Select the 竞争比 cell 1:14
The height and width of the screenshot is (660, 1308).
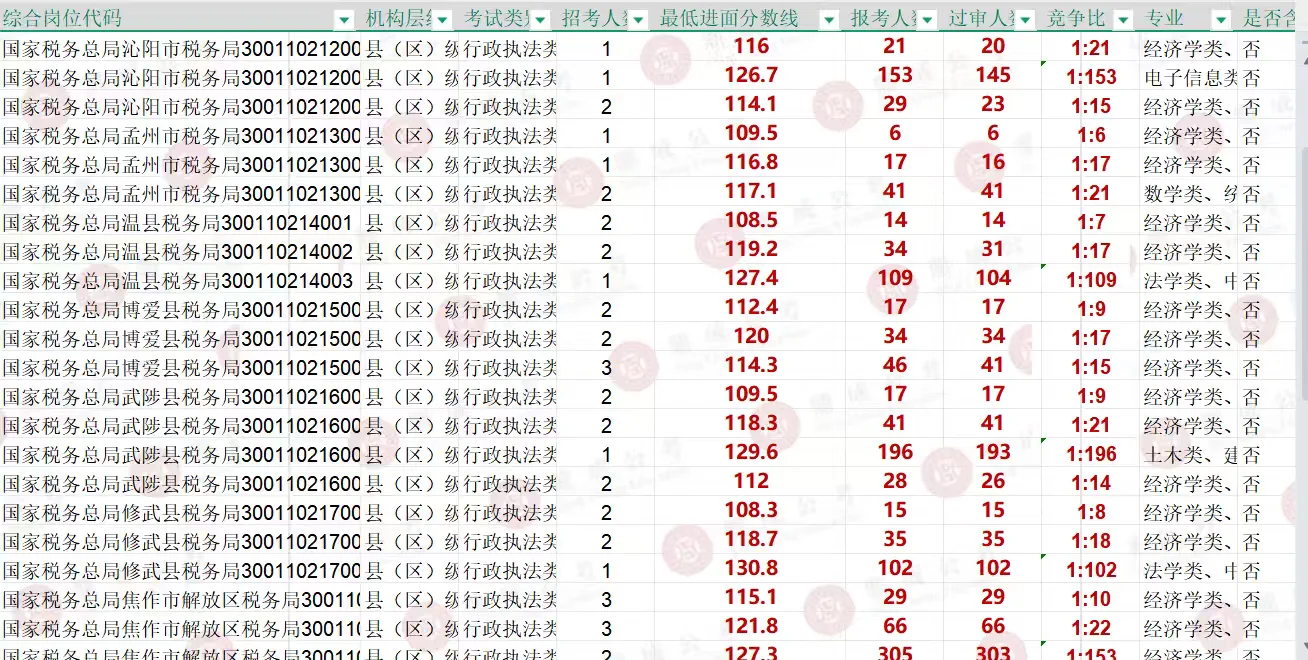pyautogui.click(x=1090, y=483)
